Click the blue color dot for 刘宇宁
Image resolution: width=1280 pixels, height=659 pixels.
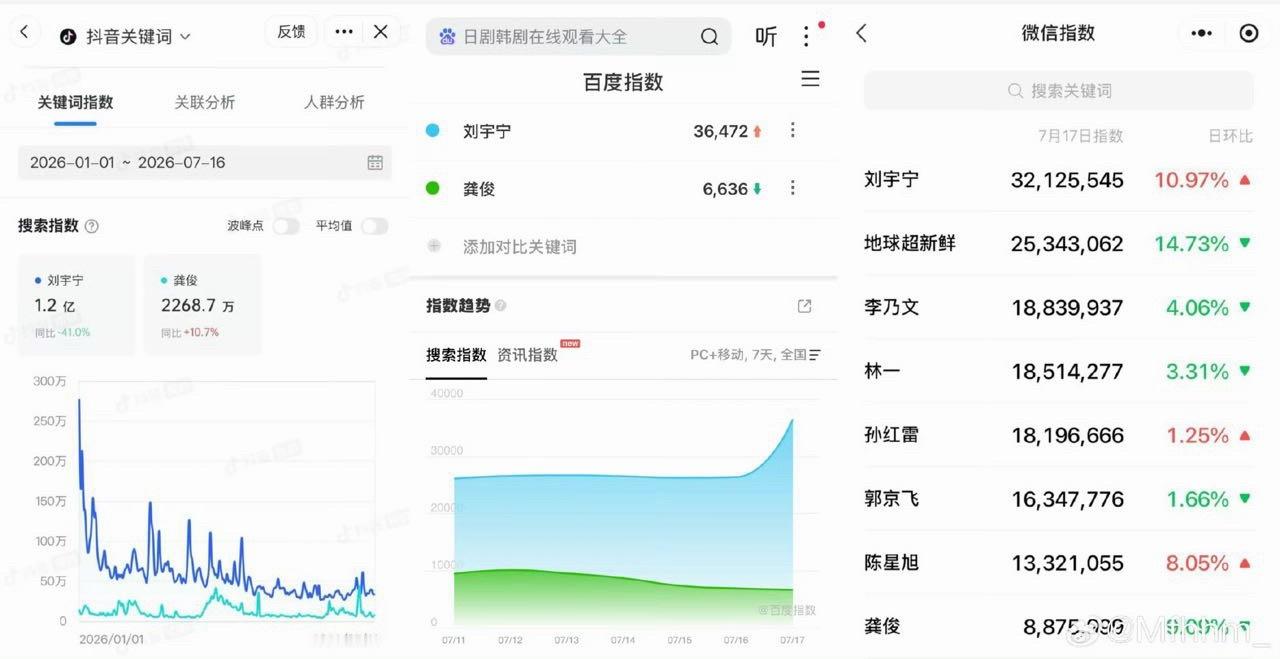click(433, 130)
